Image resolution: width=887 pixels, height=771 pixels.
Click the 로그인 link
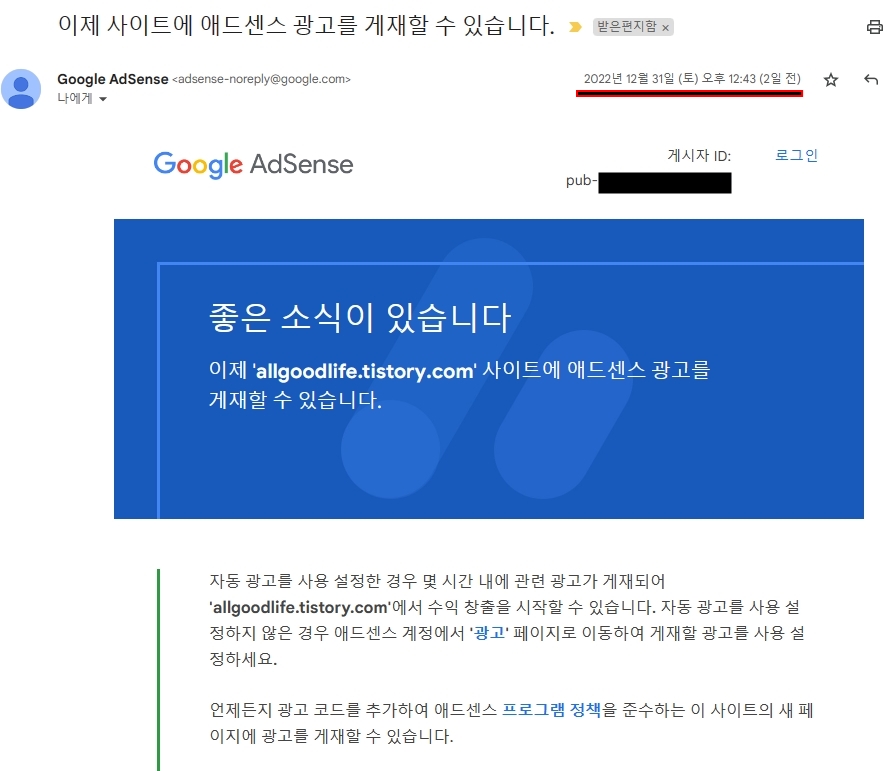coord(796,155)
